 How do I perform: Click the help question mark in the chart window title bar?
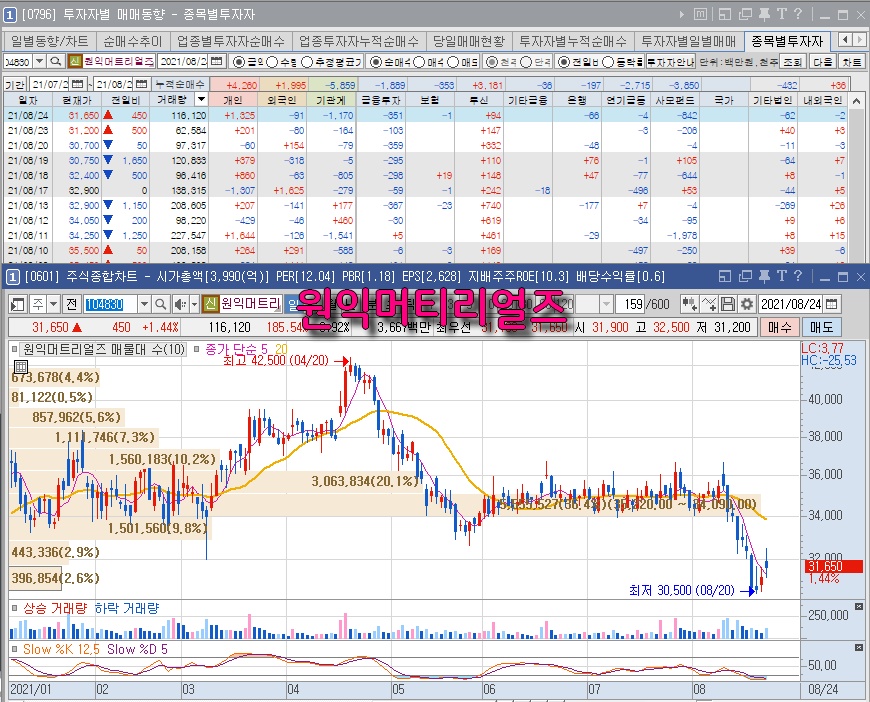798,276
